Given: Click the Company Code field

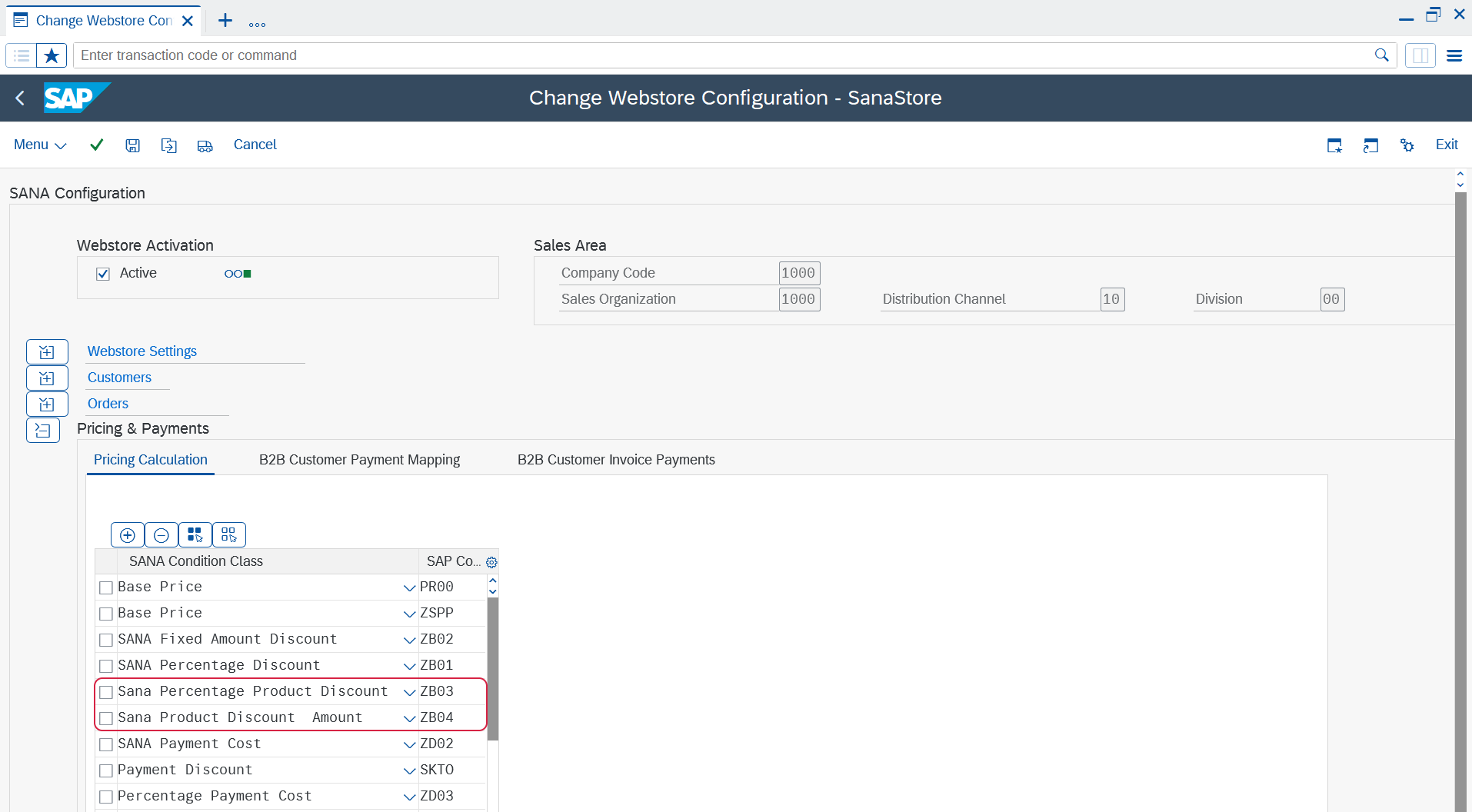Looking at the screenshot, I should [x=799, y=273].
